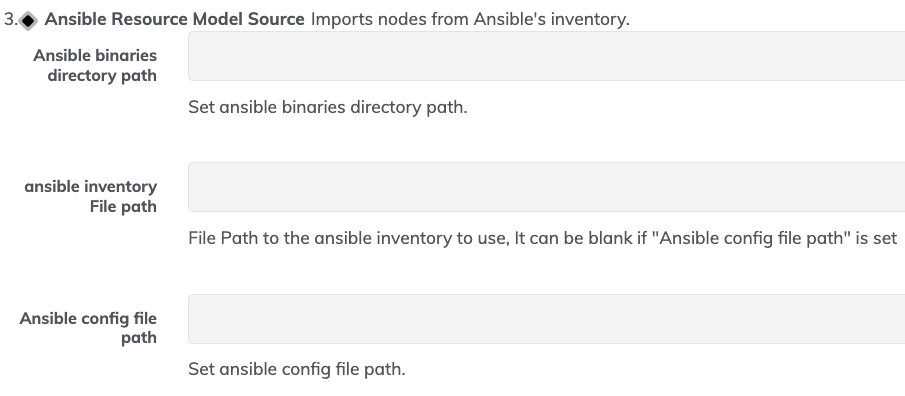
Task: Click the "Set ansible config file path." help text
Action: point(297,369)
